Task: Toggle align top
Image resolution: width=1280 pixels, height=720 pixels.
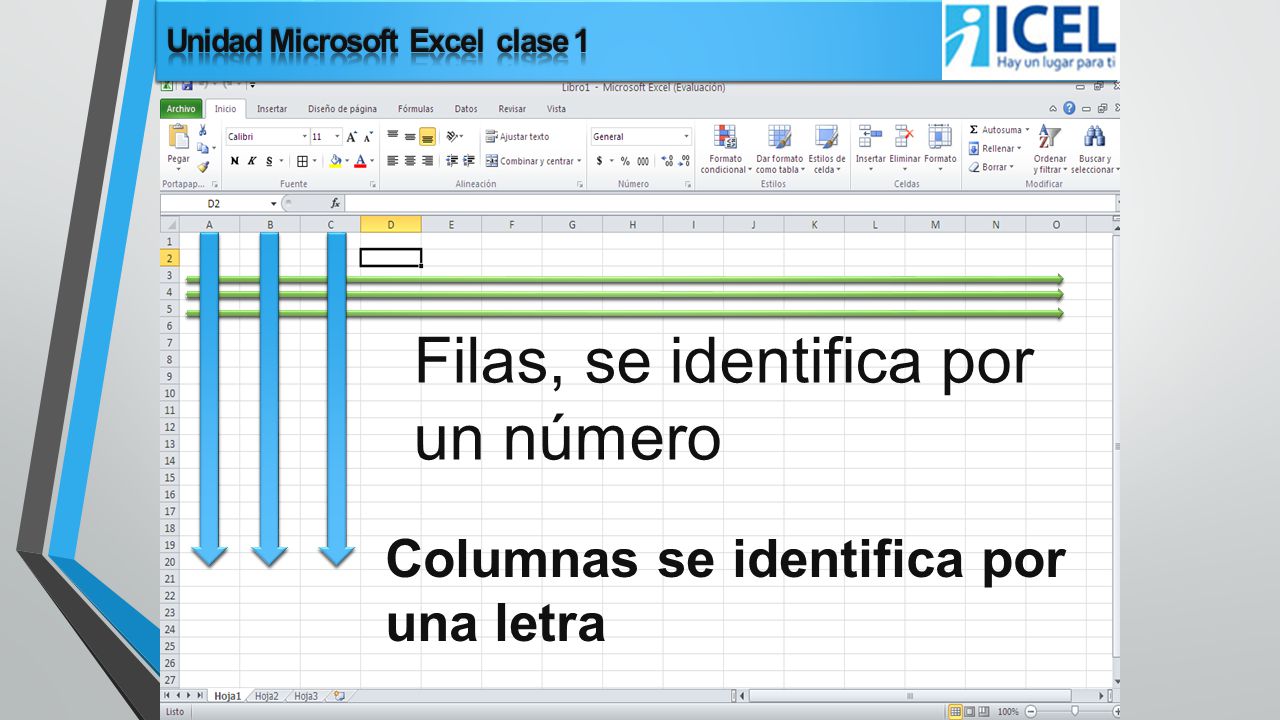Action: pyautogui.click(x=393, y=136)
